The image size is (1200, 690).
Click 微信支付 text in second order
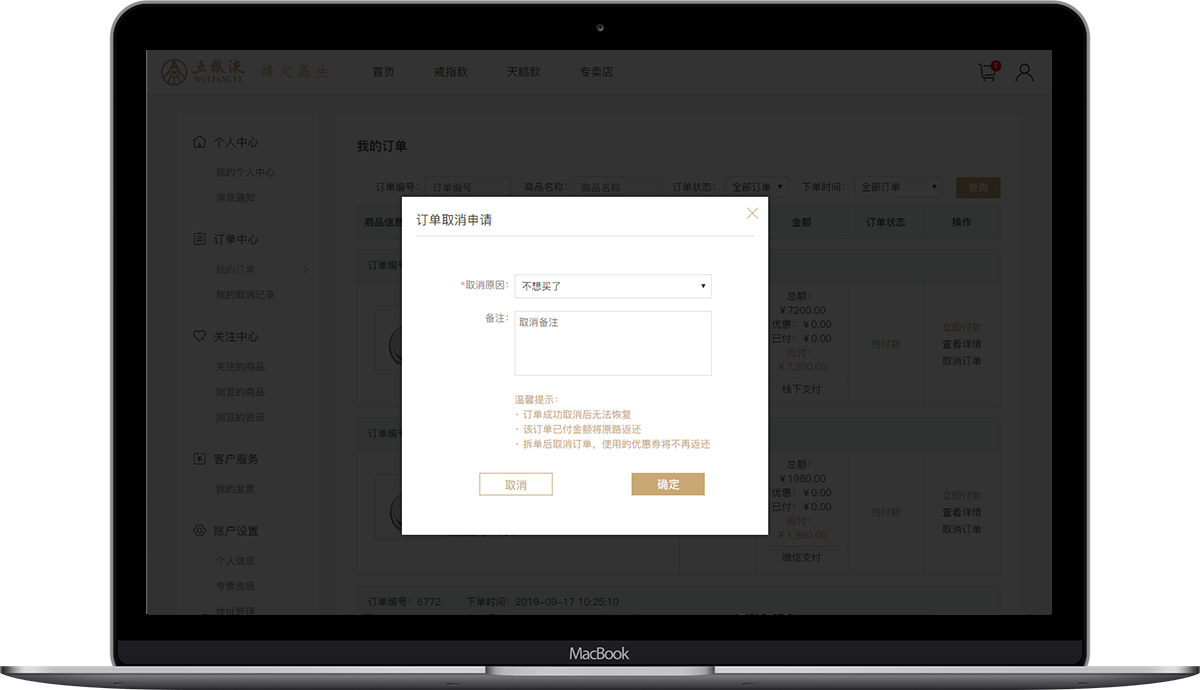[x=801, y=556]
